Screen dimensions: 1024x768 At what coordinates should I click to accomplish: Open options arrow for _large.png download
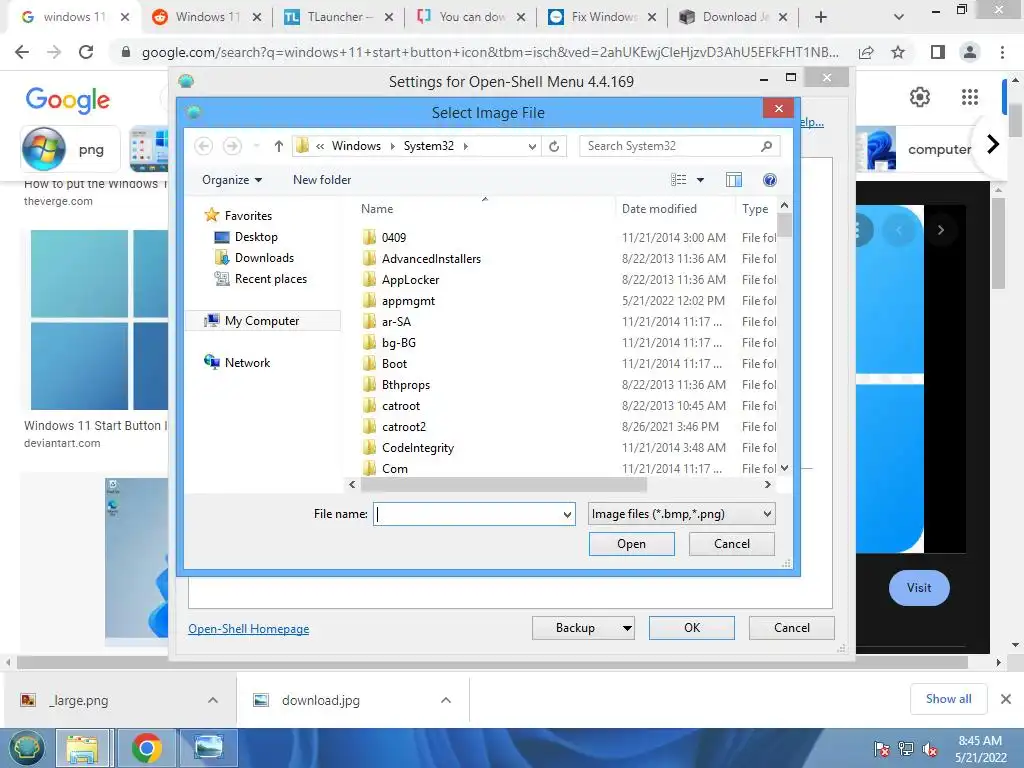213,700
